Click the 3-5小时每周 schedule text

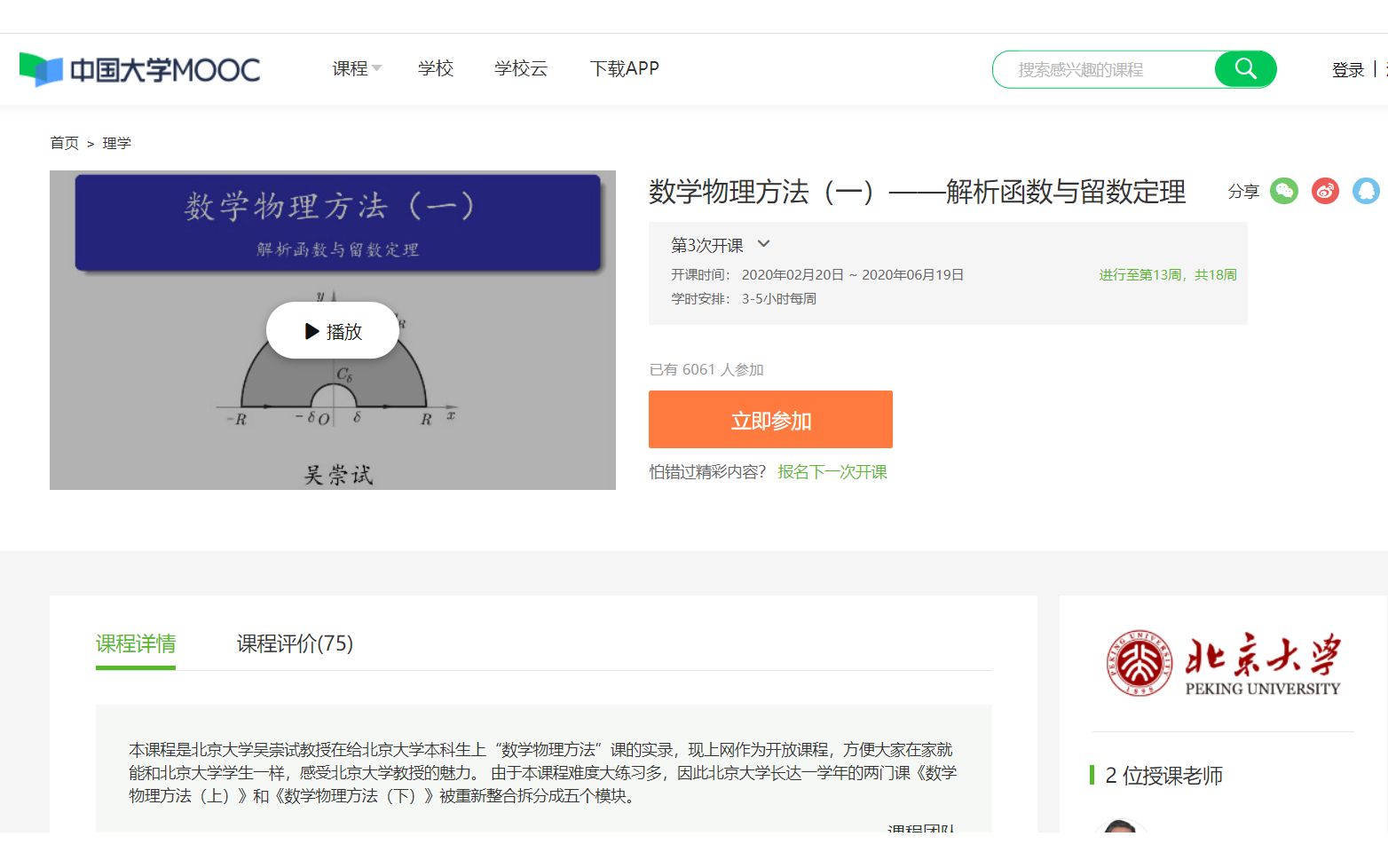(779, 299)
